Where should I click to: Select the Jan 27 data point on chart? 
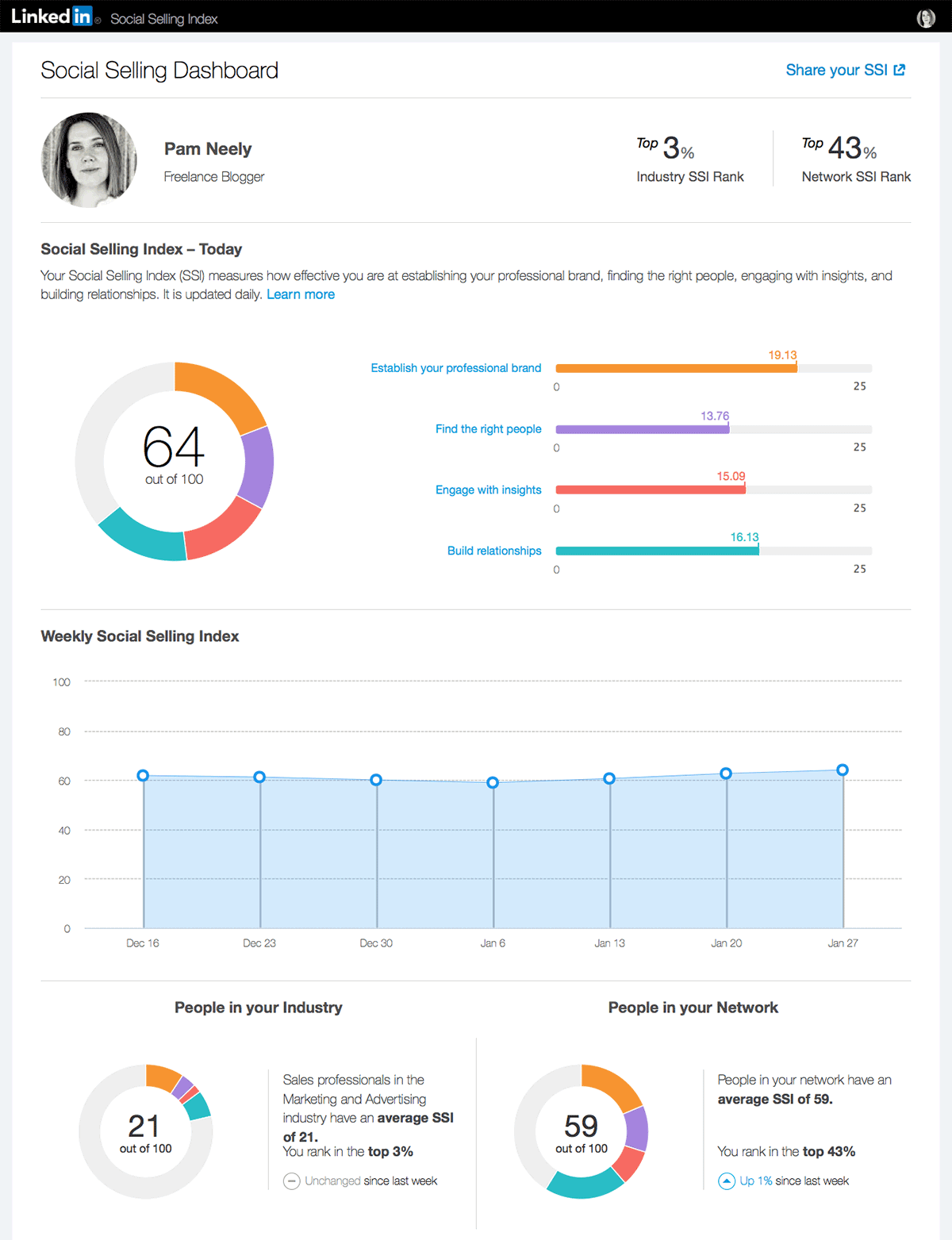pyautogui.click(x=843, y=770)
